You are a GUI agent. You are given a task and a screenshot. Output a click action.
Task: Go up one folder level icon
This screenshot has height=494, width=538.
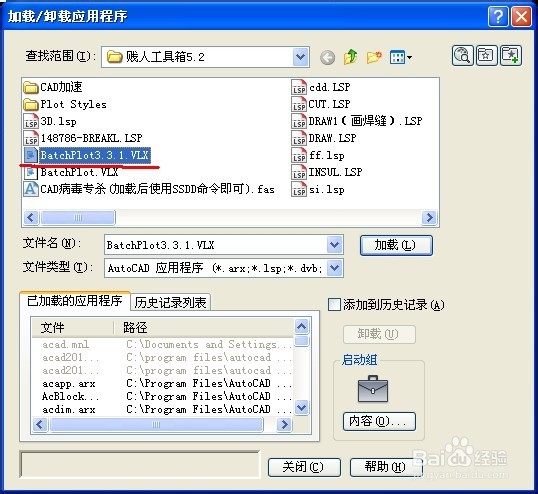click(x=350, y=57)
